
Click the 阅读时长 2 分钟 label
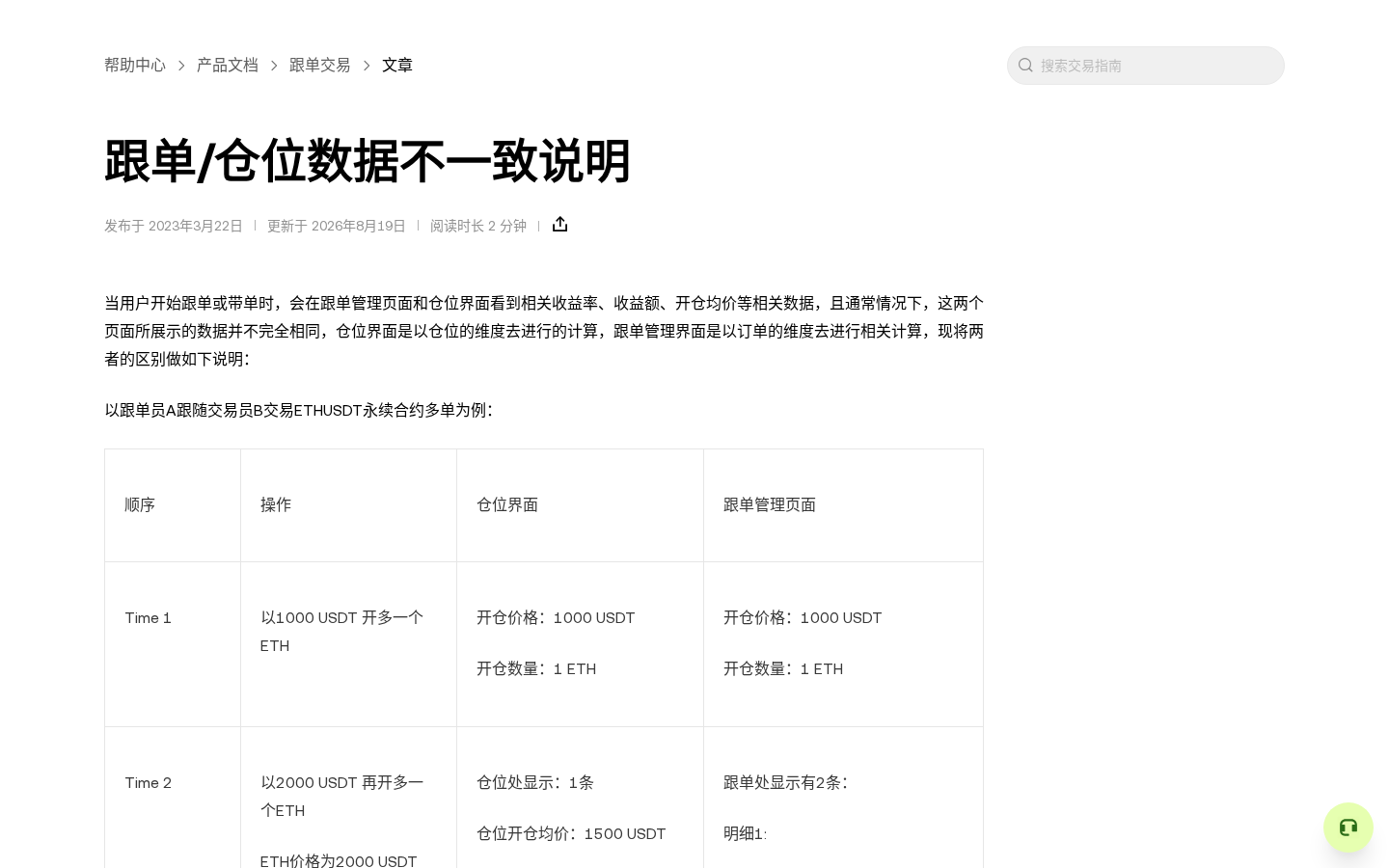click(x=478, y=226)
